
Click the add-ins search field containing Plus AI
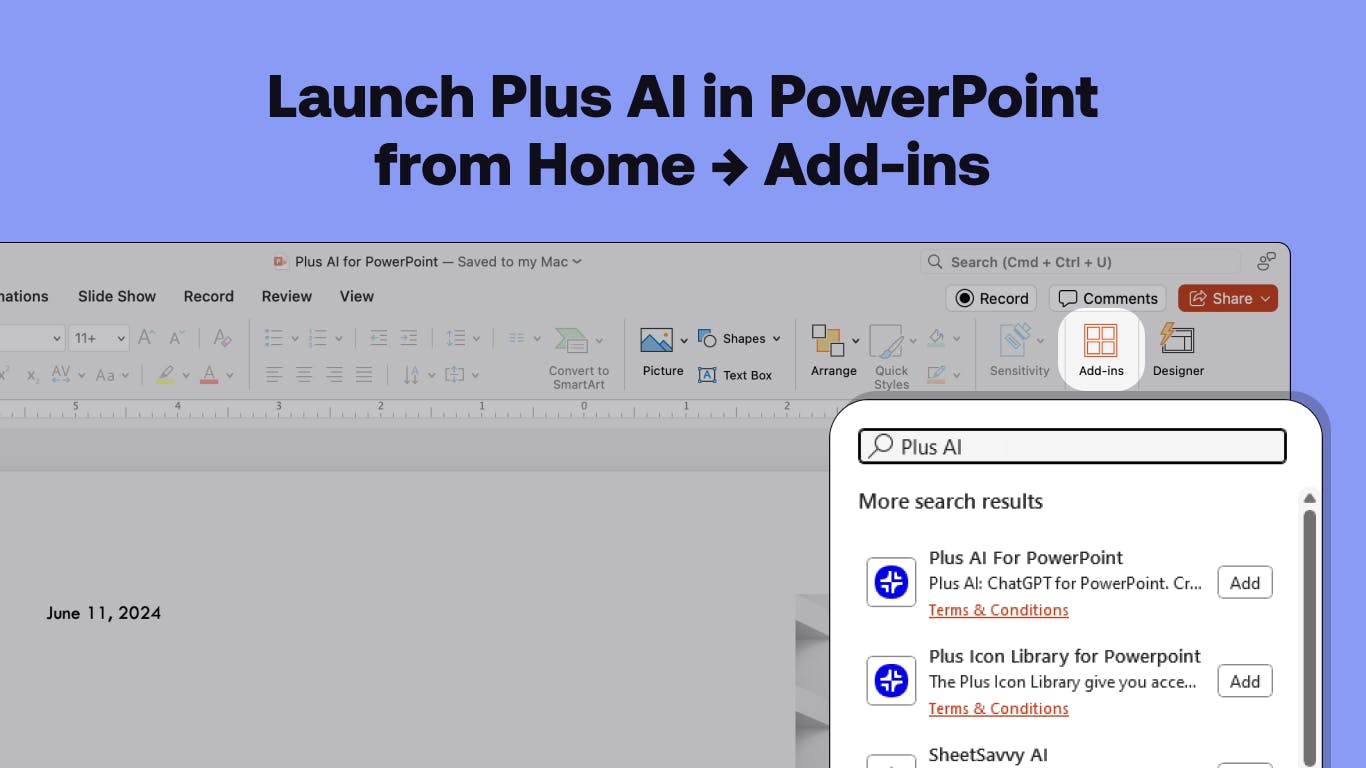click(x=1072, y=447)
